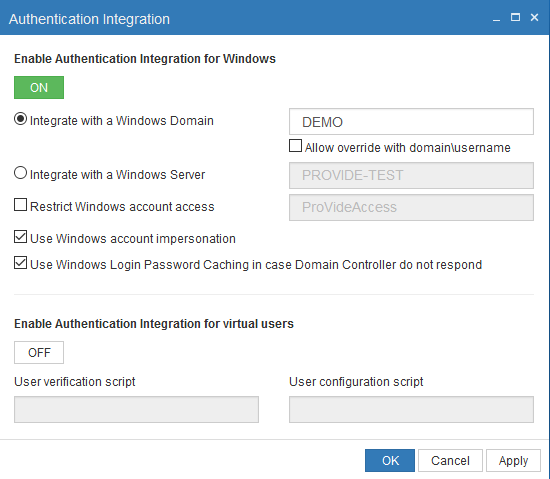Viewport: 550px width, 479px height.
Task: Check Allow override with domain\username
Action: (x=295, y=146)
